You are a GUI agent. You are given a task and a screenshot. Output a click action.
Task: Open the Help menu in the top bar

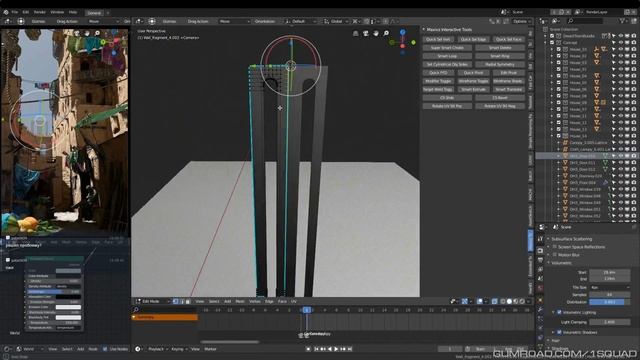[73, 12]
